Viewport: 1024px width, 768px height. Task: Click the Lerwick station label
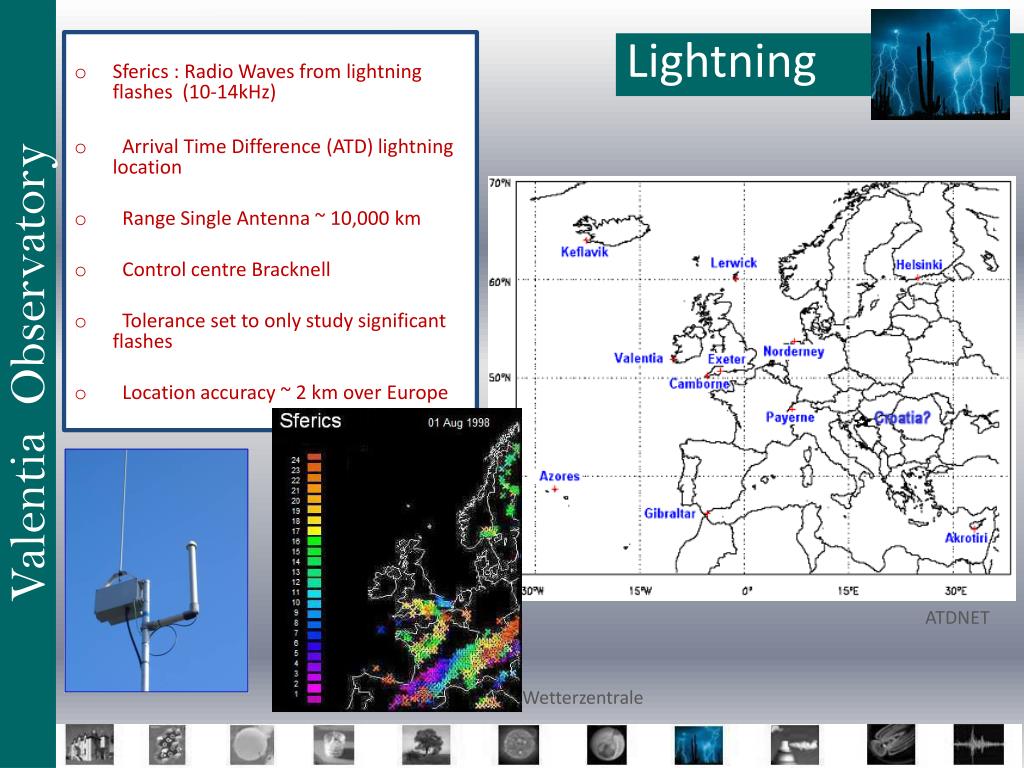[733, 263]
